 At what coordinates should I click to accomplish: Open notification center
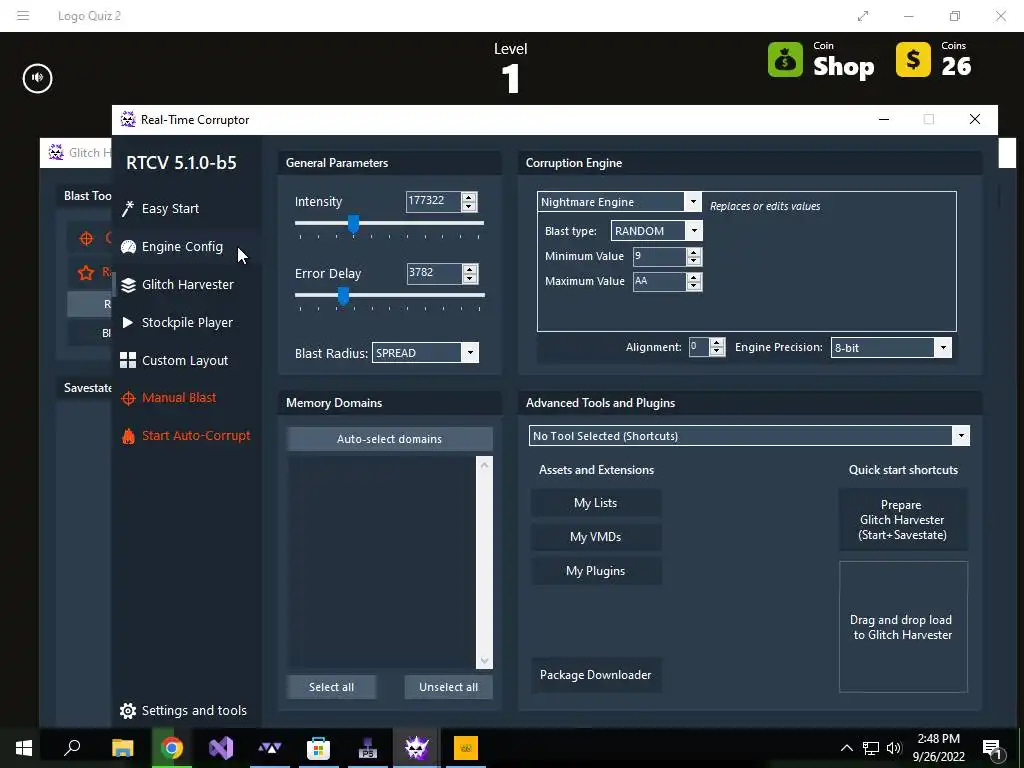coord(992,748)
